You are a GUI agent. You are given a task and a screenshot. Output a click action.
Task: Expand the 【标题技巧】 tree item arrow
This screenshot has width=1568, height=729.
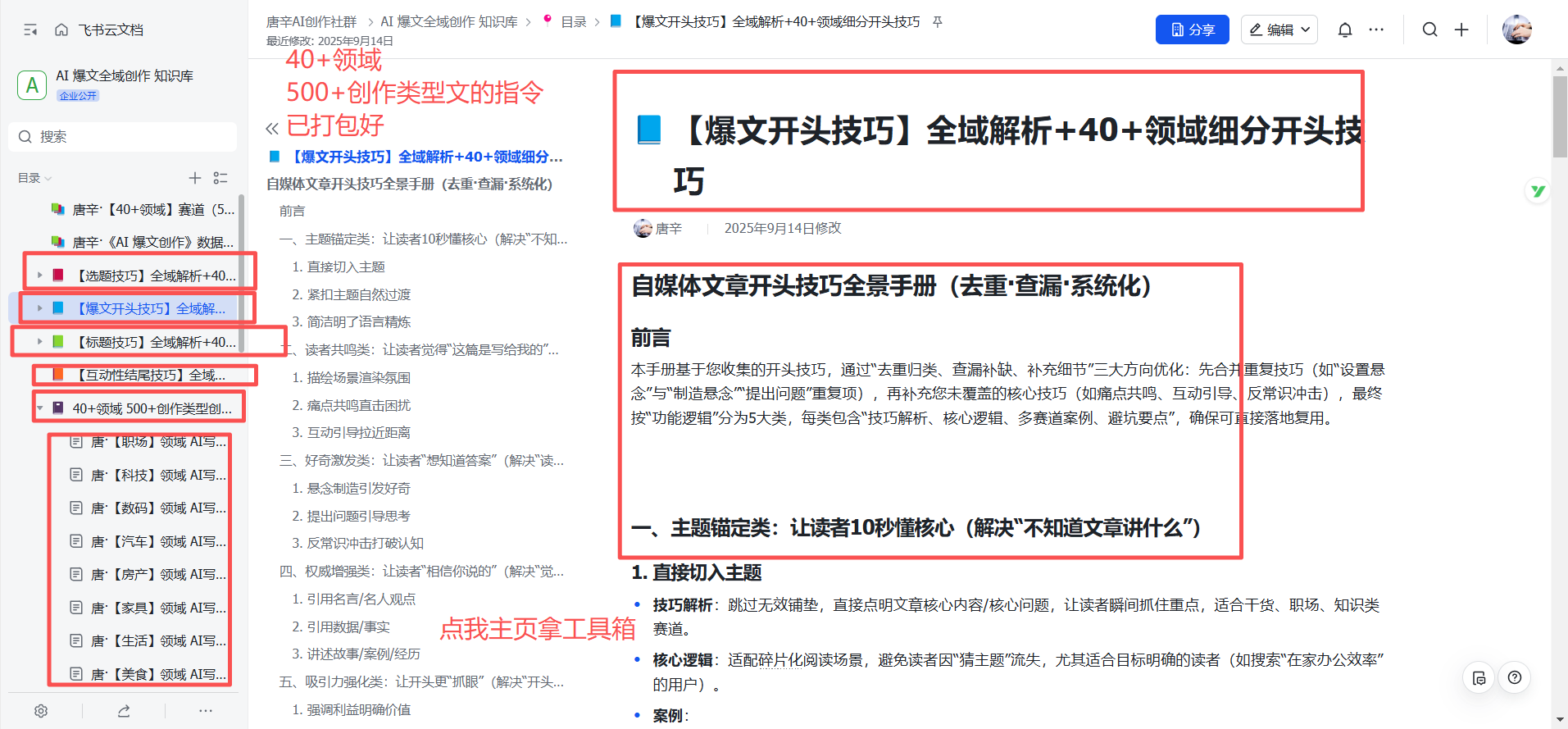click(x=39, y=342)
